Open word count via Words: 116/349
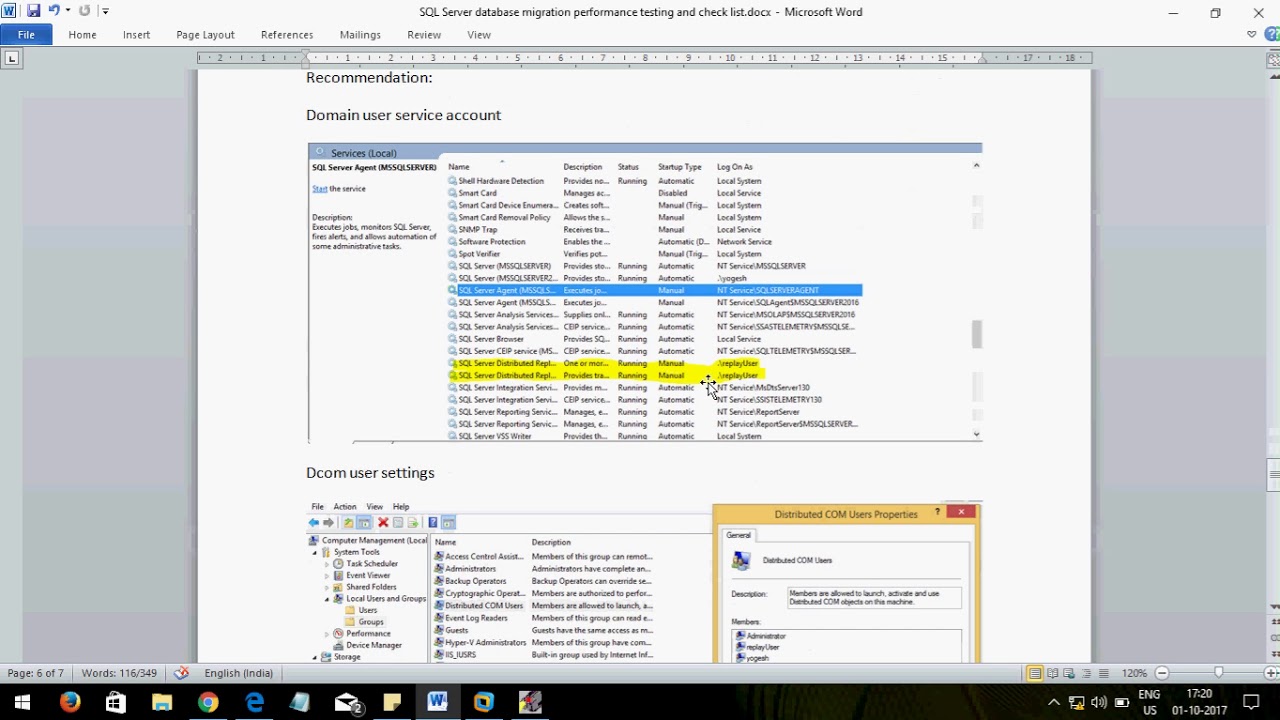The image size is (1280, 720). pyautogui.click(x=119, y=673)
